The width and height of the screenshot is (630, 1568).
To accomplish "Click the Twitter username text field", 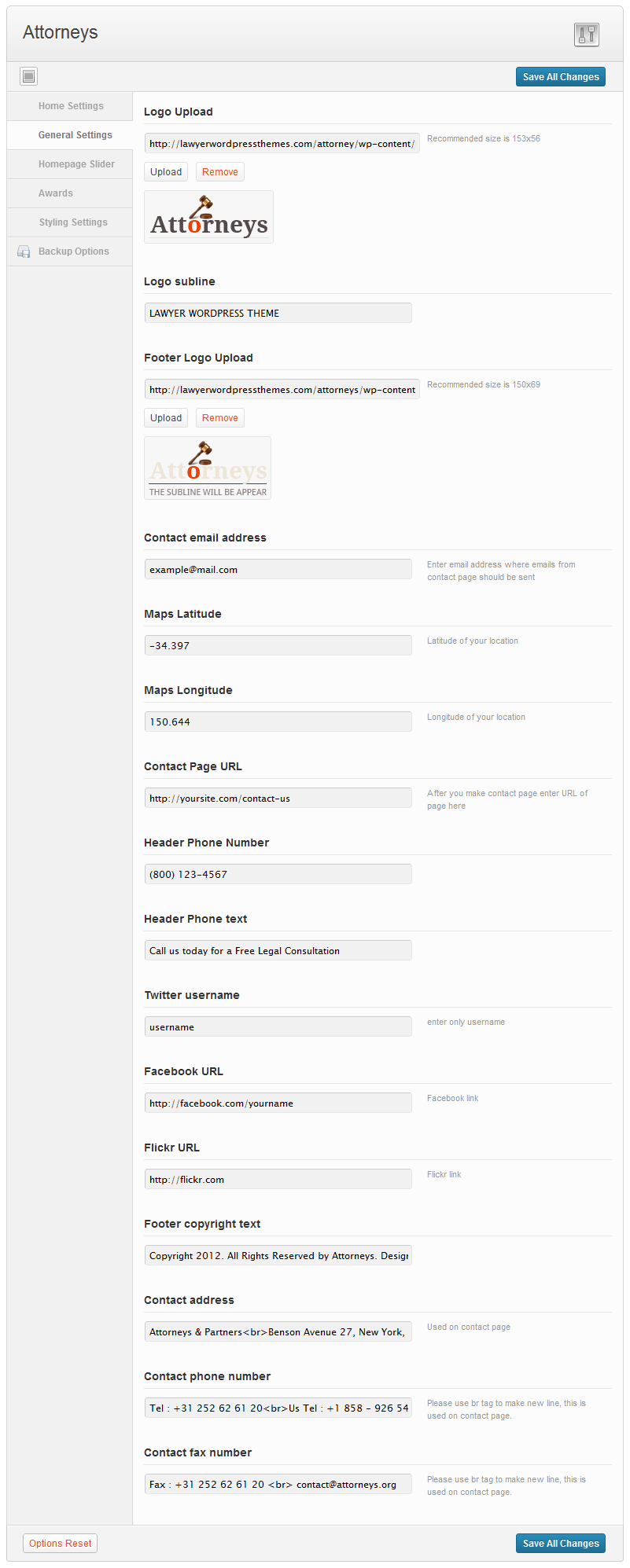I will point(278,1027).
